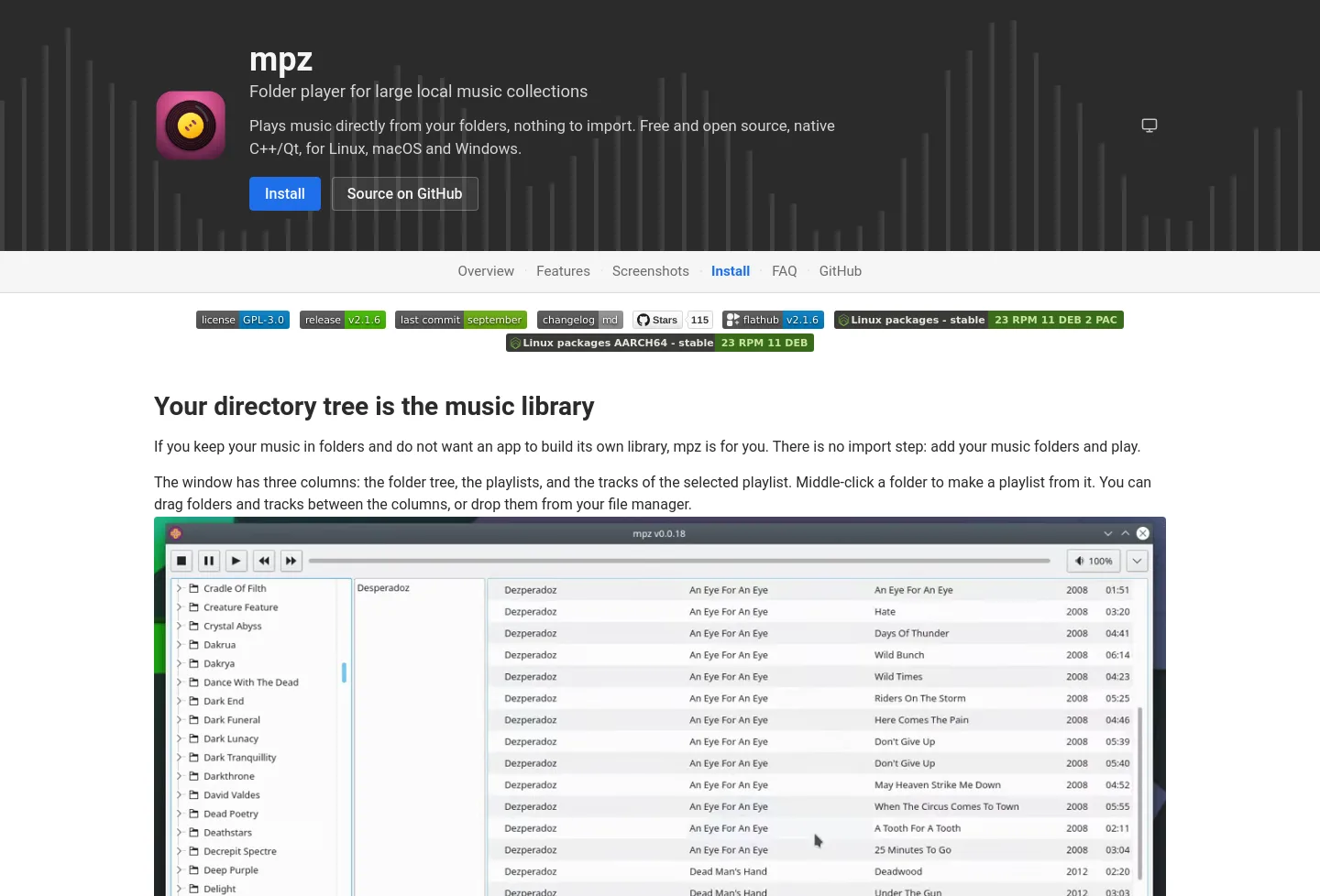Click the Play button in mpz player screenshot
The width and height of the screenshot is (1320, 896).
pyautogui.click(x=236, y=561)
